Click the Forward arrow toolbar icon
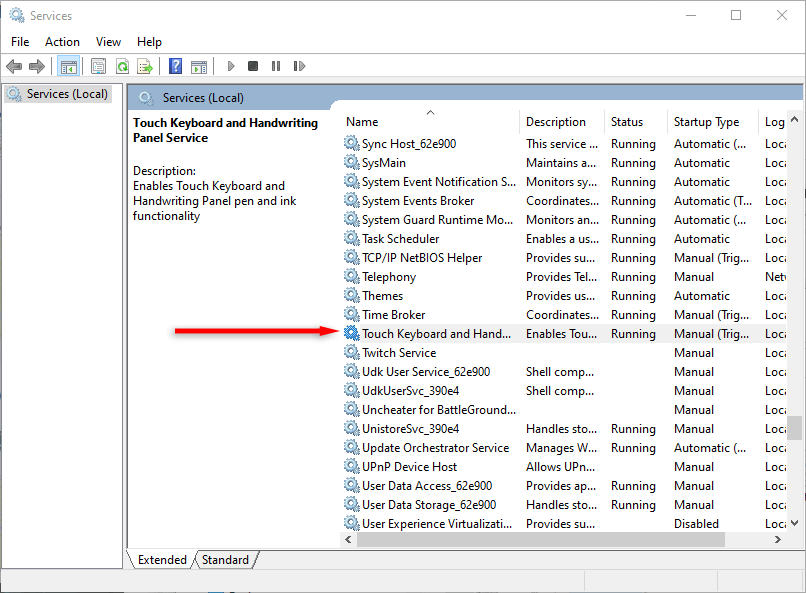This screenshot has width=806, height=593. coord(37,66)
